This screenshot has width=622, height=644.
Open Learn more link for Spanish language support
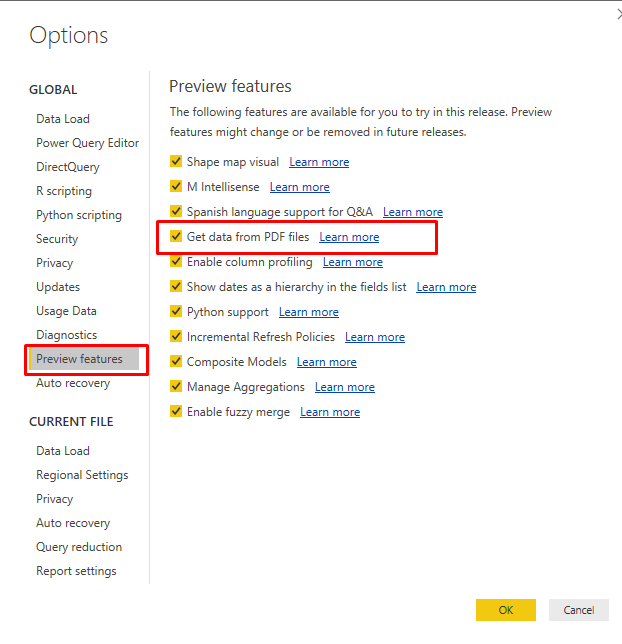click(412, 212)
